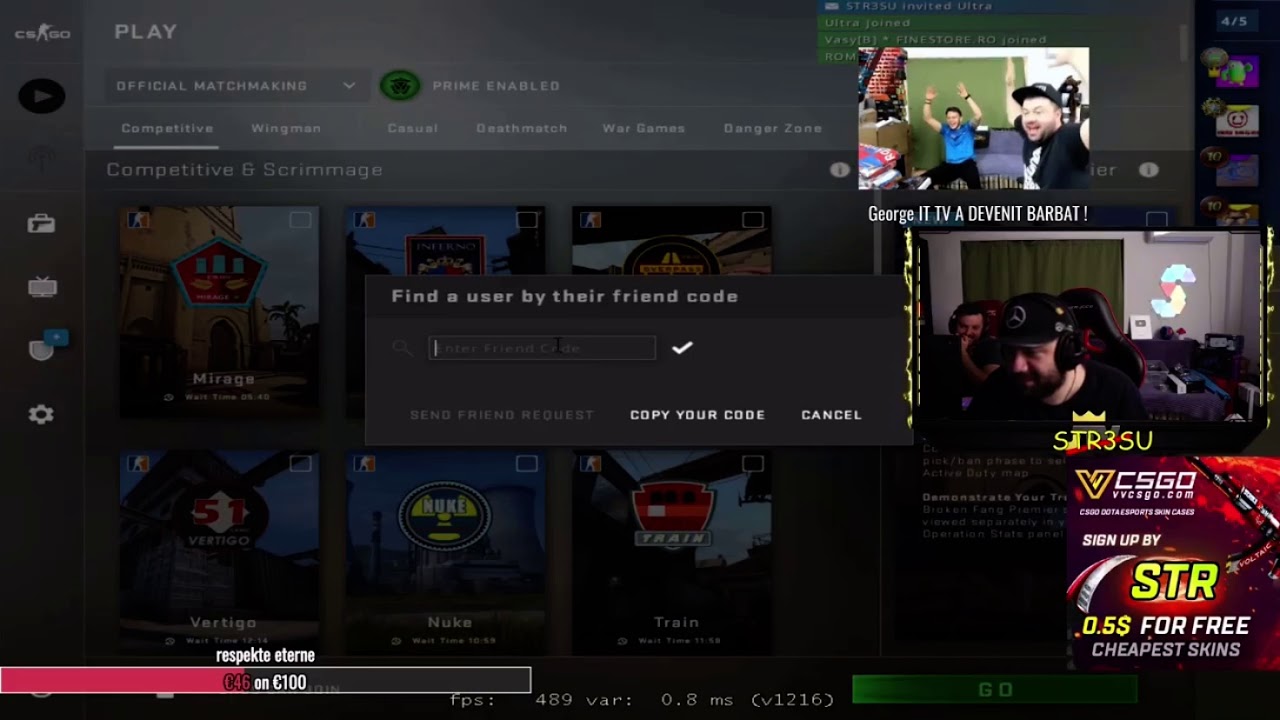Click the info icon beside Competitive & Scrimmage
The width and height of the screenshot is (1280, 720).
pos(840,170)
